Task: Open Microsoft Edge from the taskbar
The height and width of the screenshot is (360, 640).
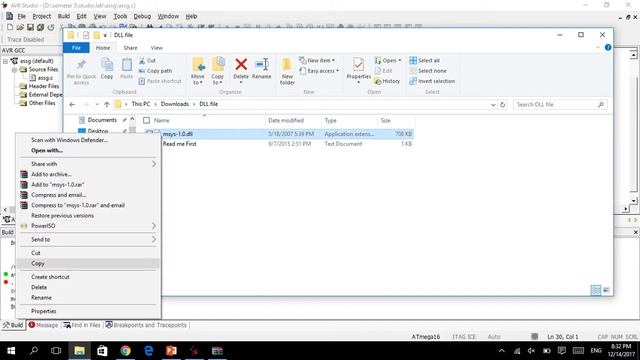Action: pos(149,351)
